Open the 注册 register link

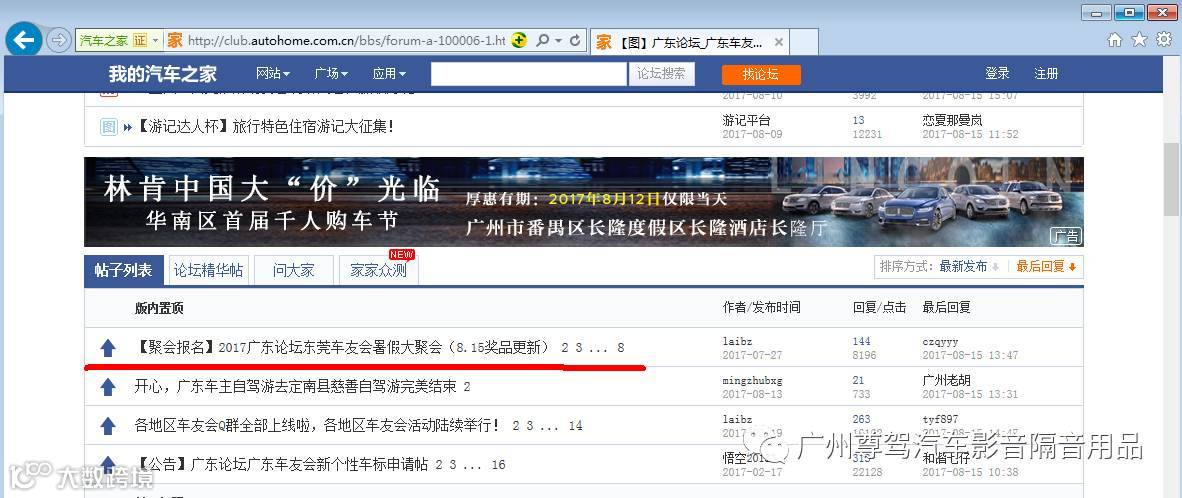[x=1046, y=74]
